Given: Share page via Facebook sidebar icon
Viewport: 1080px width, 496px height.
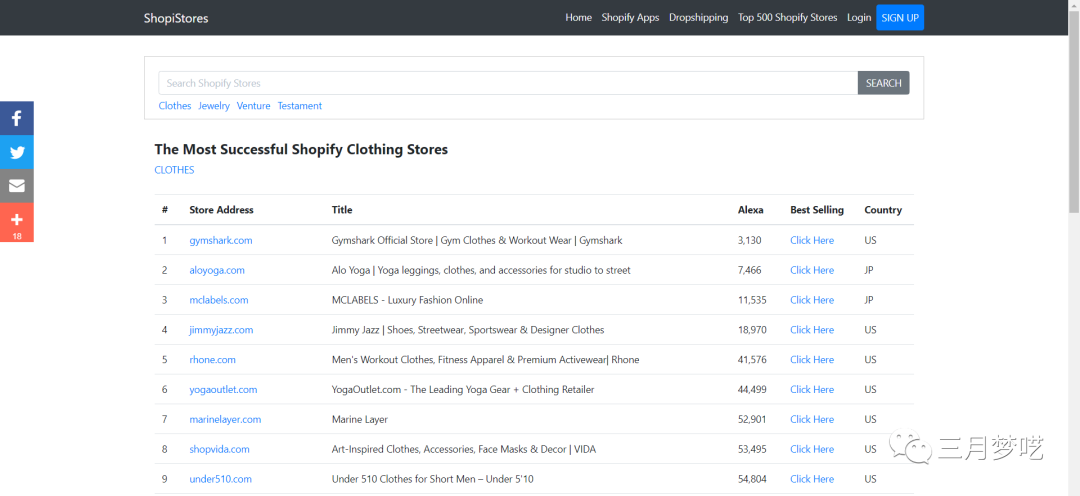Looking at the screenshot, I should pos(17,118).
